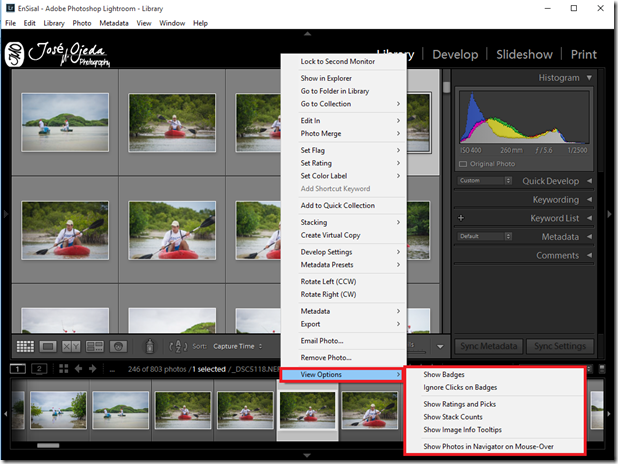618x464 pixels.
Task: Open People view face icon
Action: 118,347
